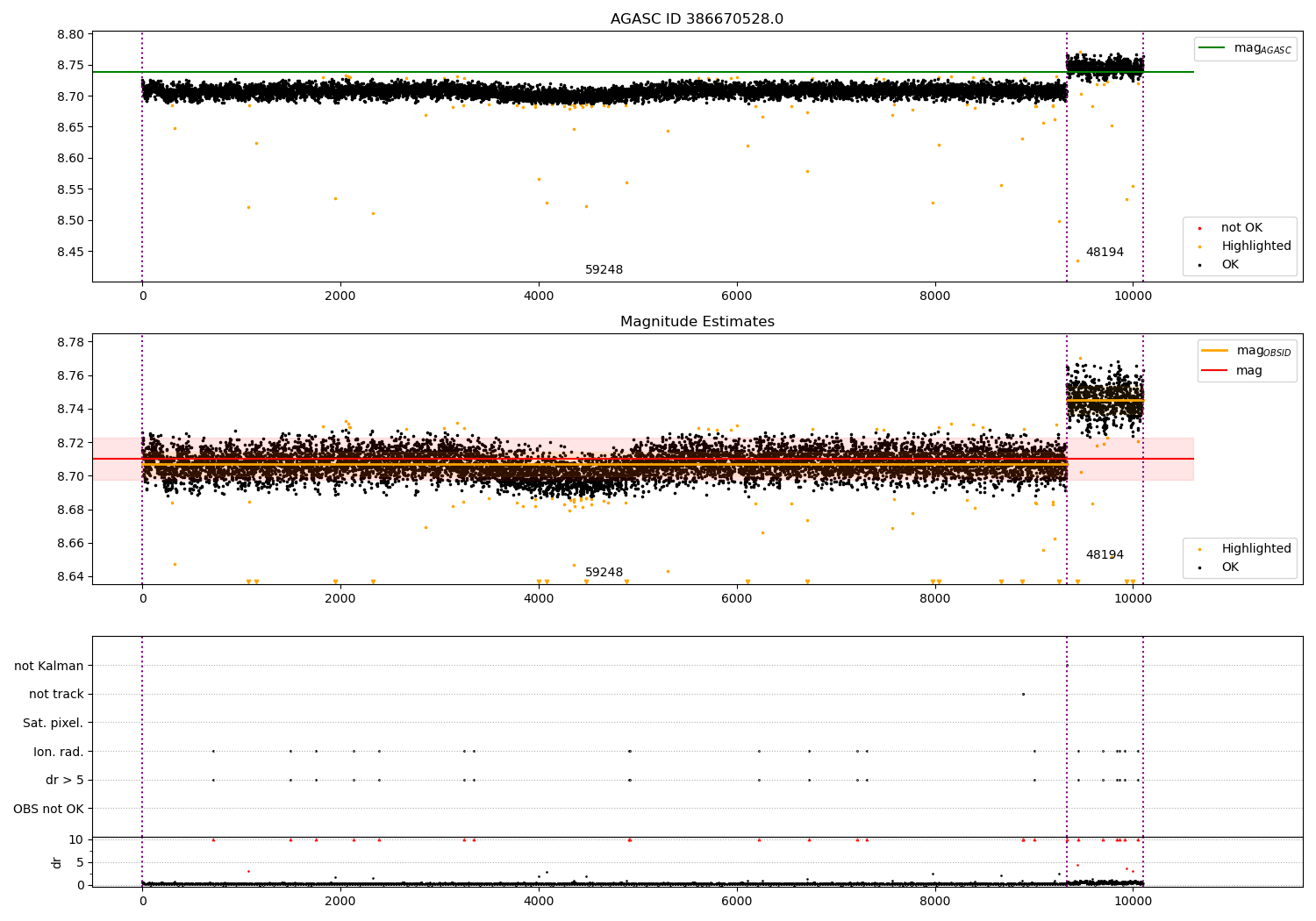Click the '48194' annotation in the top plot

click(x=1105, y=253)
